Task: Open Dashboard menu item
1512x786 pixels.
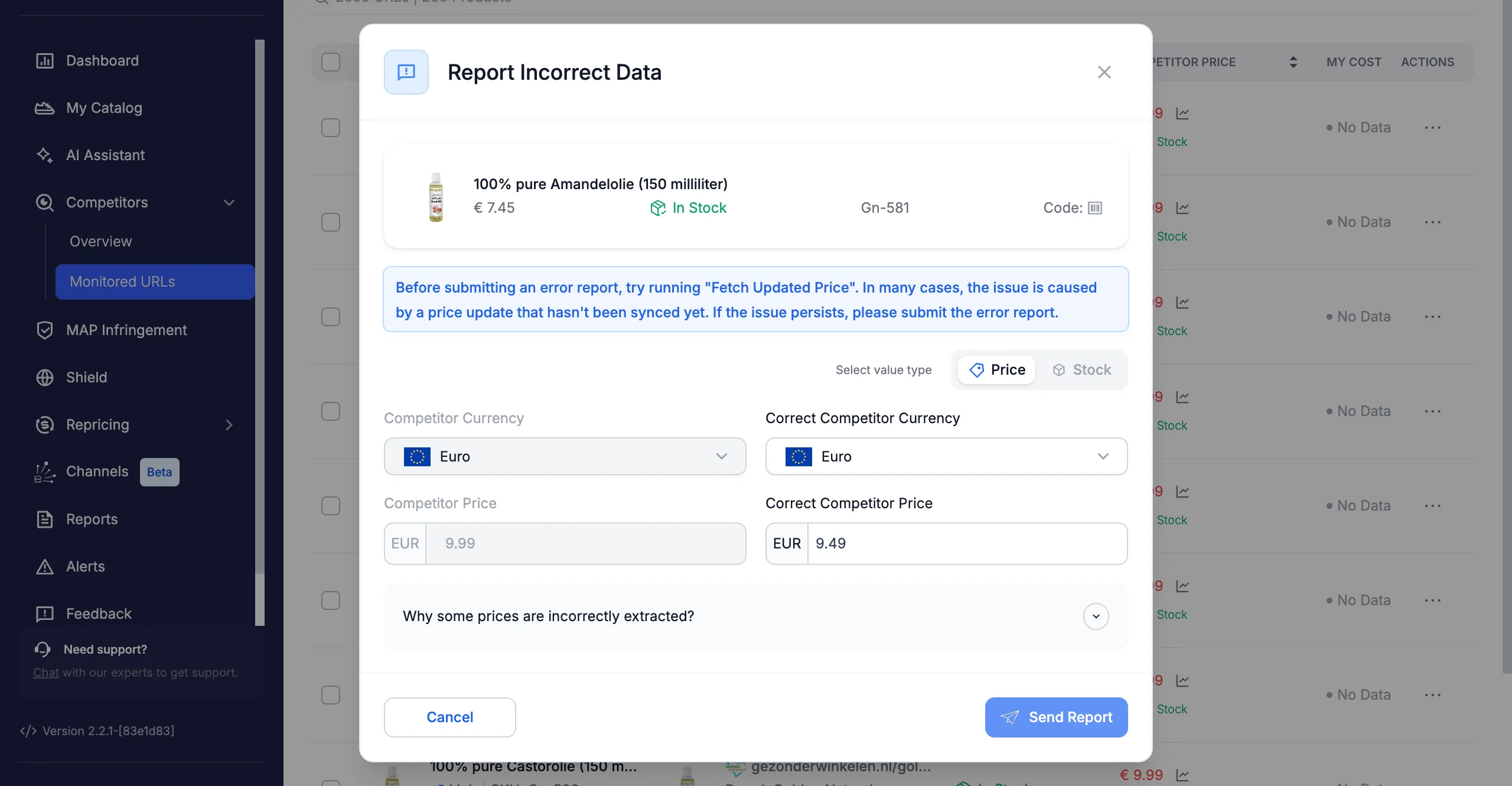Action: coord(102,60)
